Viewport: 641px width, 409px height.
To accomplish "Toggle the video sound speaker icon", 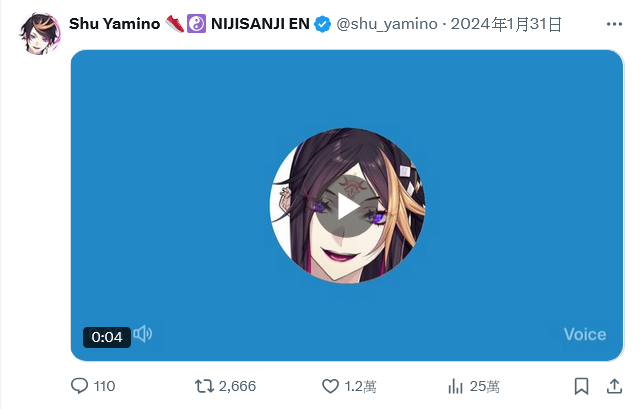I will coord(143,334).
